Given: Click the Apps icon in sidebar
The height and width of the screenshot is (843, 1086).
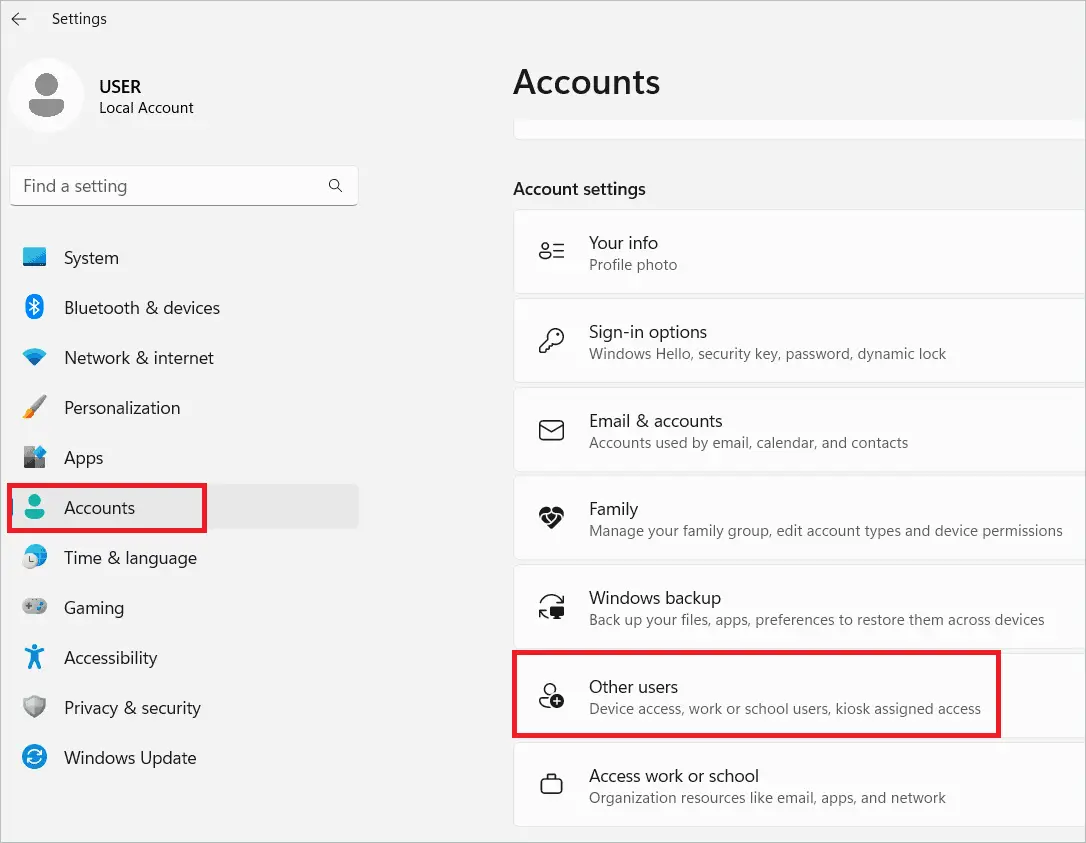Looking at the screenshot, I should pos(35,457).
